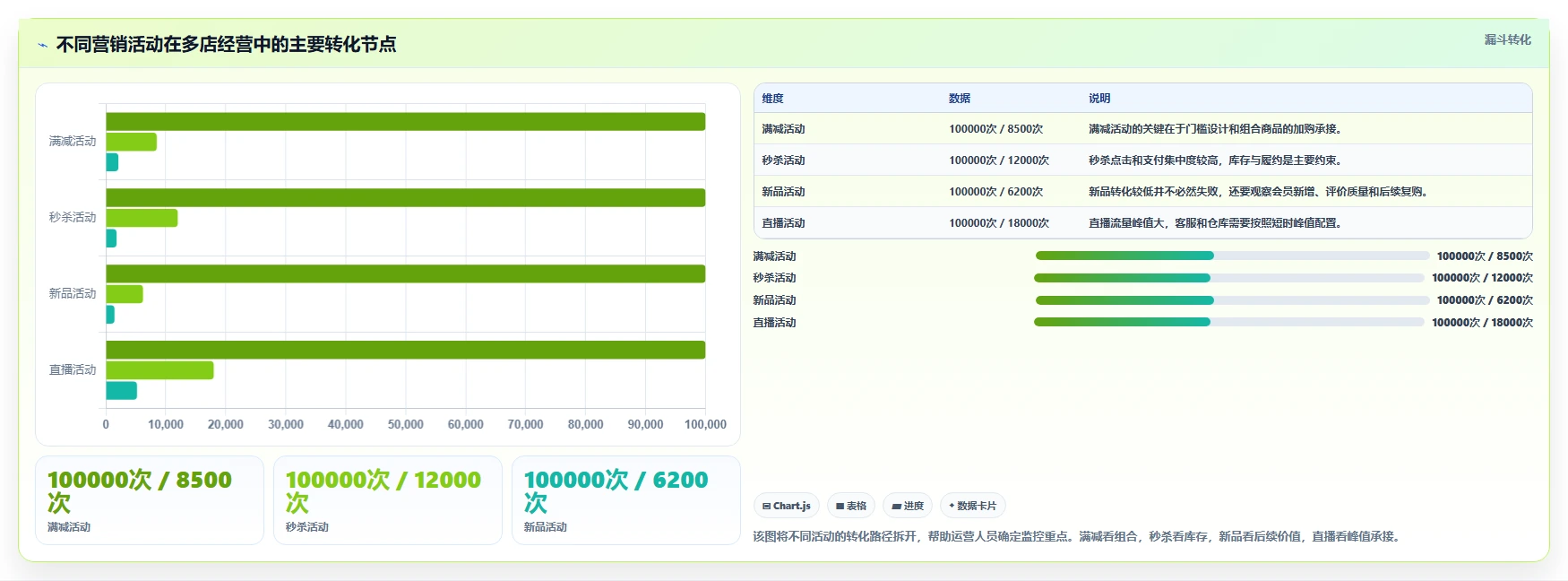Select the 进度 chip
The height and width of the screenshot is (581, 1568).
click(x=908, y=506)
